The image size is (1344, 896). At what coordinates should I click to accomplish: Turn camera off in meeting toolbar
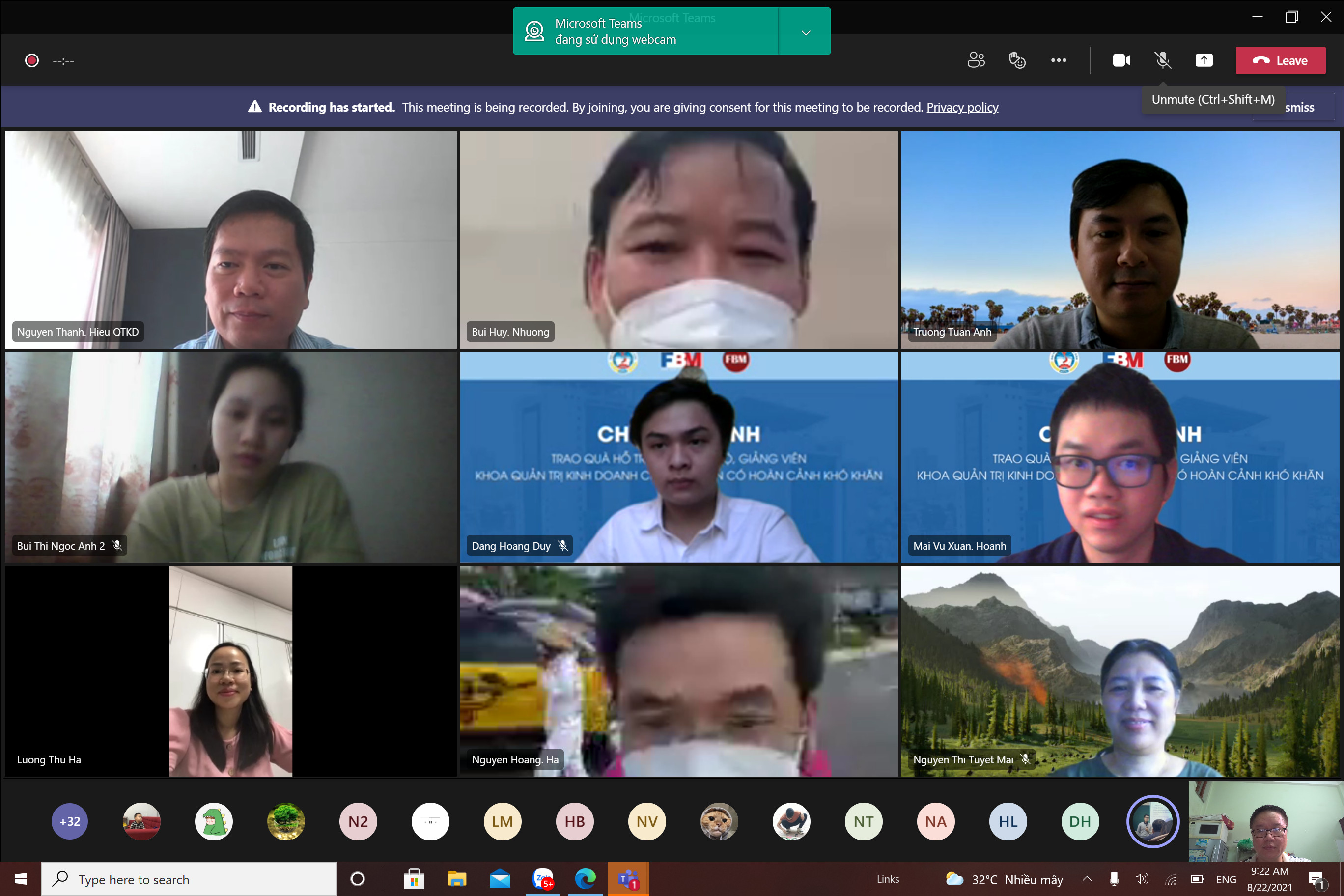pyautogui.click(x=1121, y=60)
